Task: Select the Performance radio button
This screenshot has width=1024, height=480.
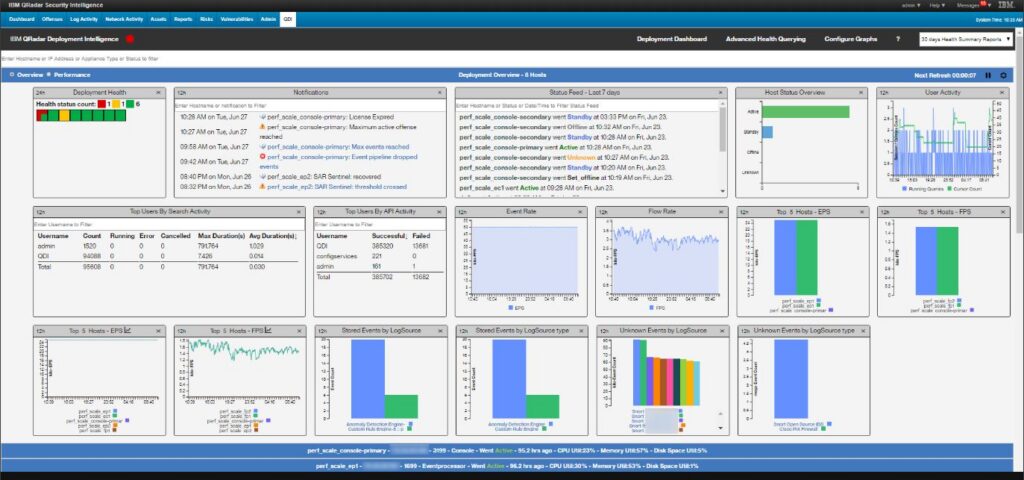Action: tap(49, 75)
